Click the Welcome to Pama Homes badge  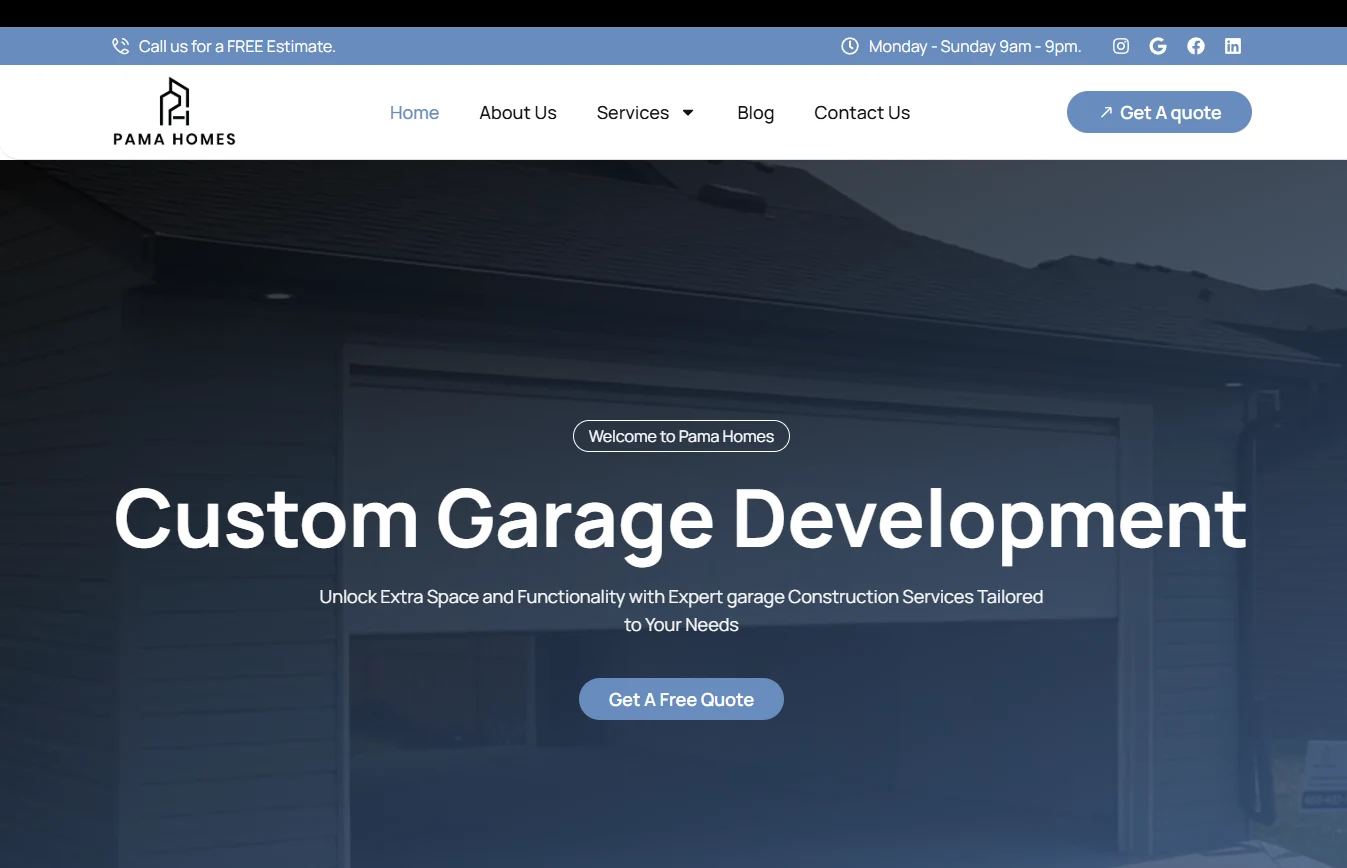(x=681, y=436)
